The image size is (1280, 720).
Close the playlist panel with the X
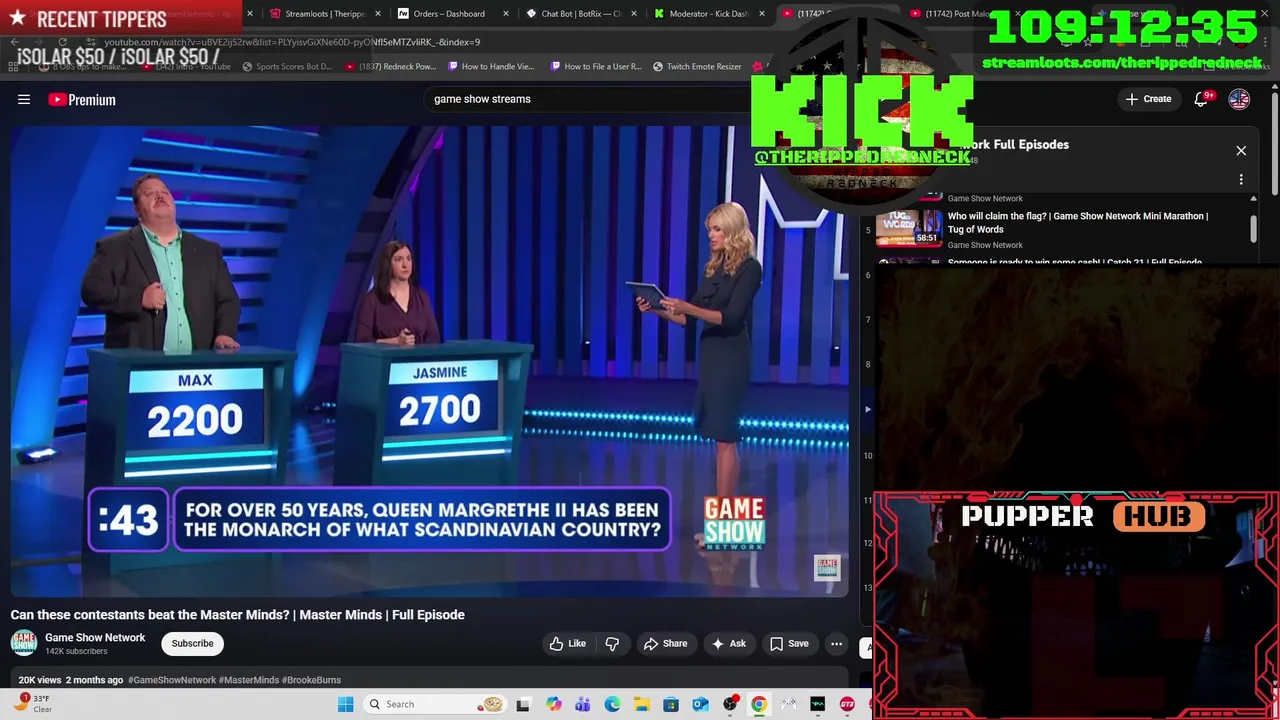coord(1241,150)
